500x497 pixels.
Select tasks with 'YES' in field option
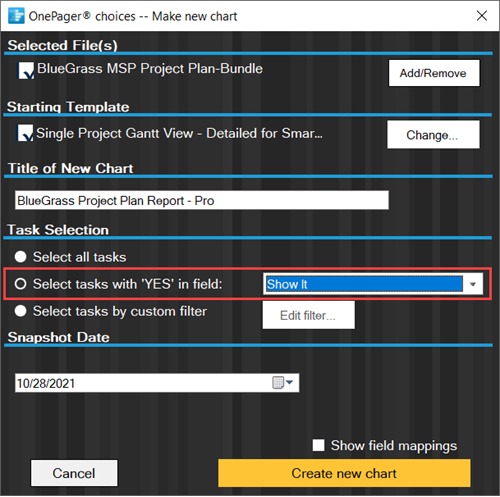(x=20, y=284)
